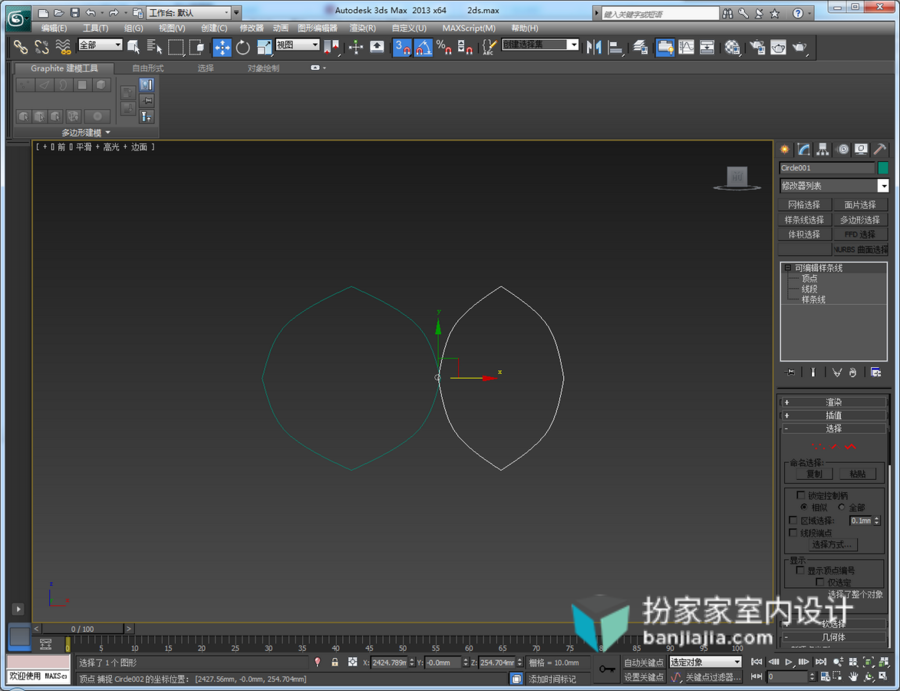
Task: Open the MAXScript(M) menu
Action: (x=469, y=28)
